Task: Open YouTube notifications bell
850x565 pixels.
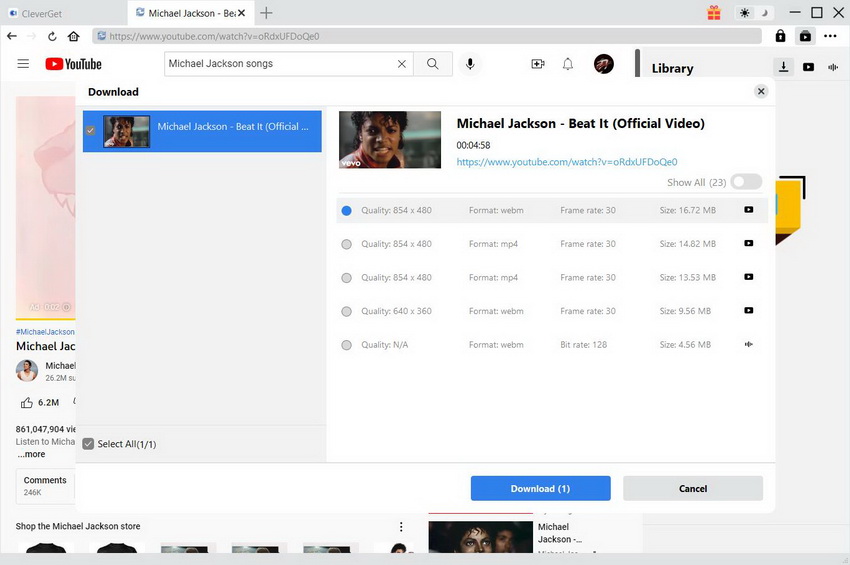Action: pos(568,64)
